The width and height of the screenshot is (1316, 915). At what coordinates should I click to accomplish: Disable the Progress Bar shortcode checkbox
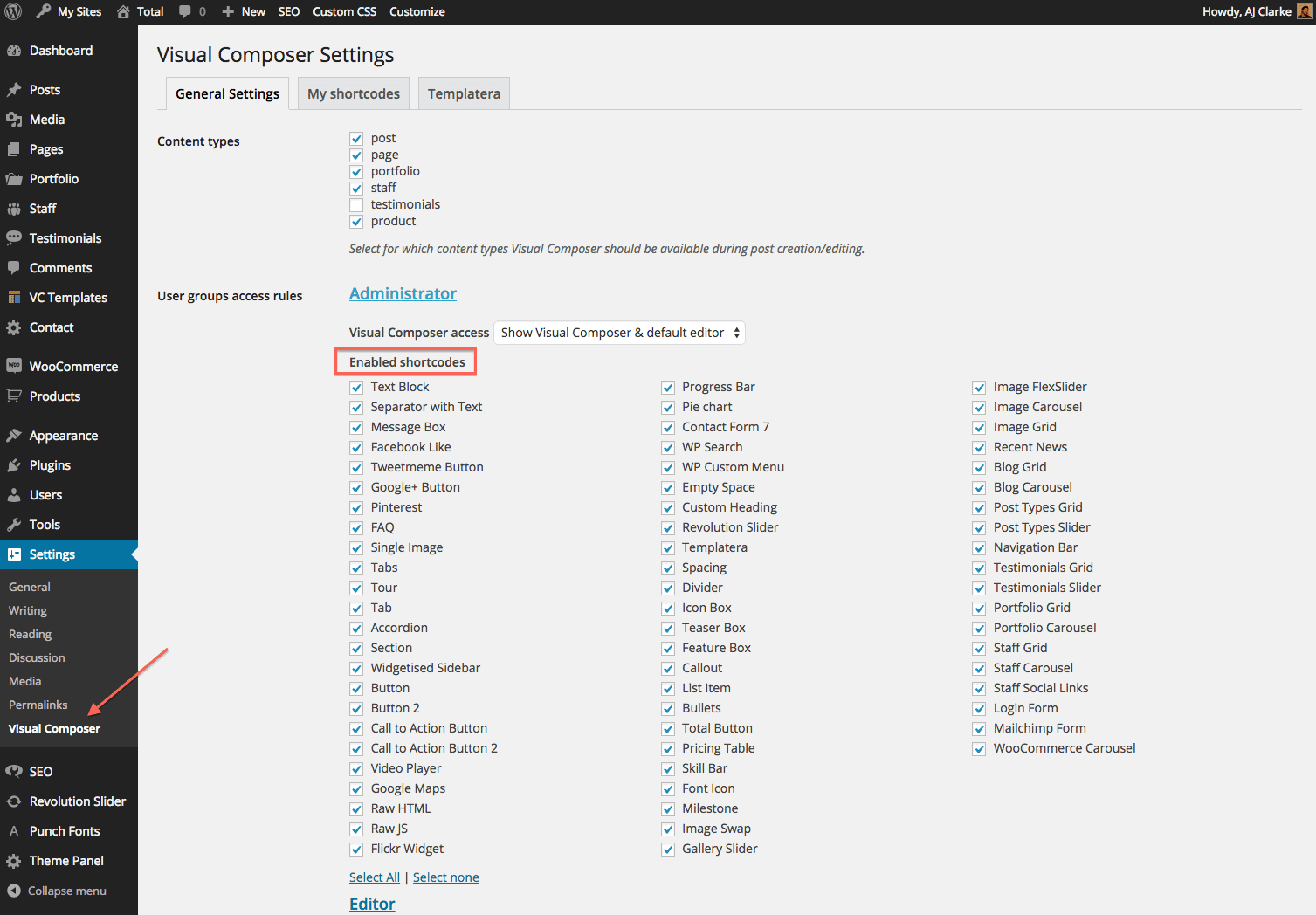pyautogui.click(x=668, y=388)
